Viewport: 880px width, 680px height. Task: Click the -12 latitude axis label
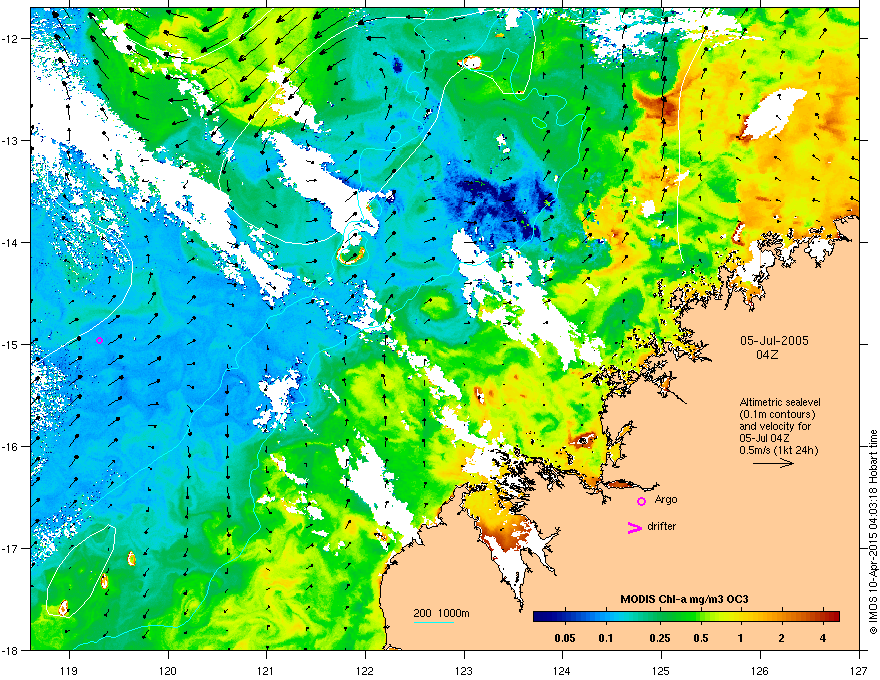click(10, 39)
